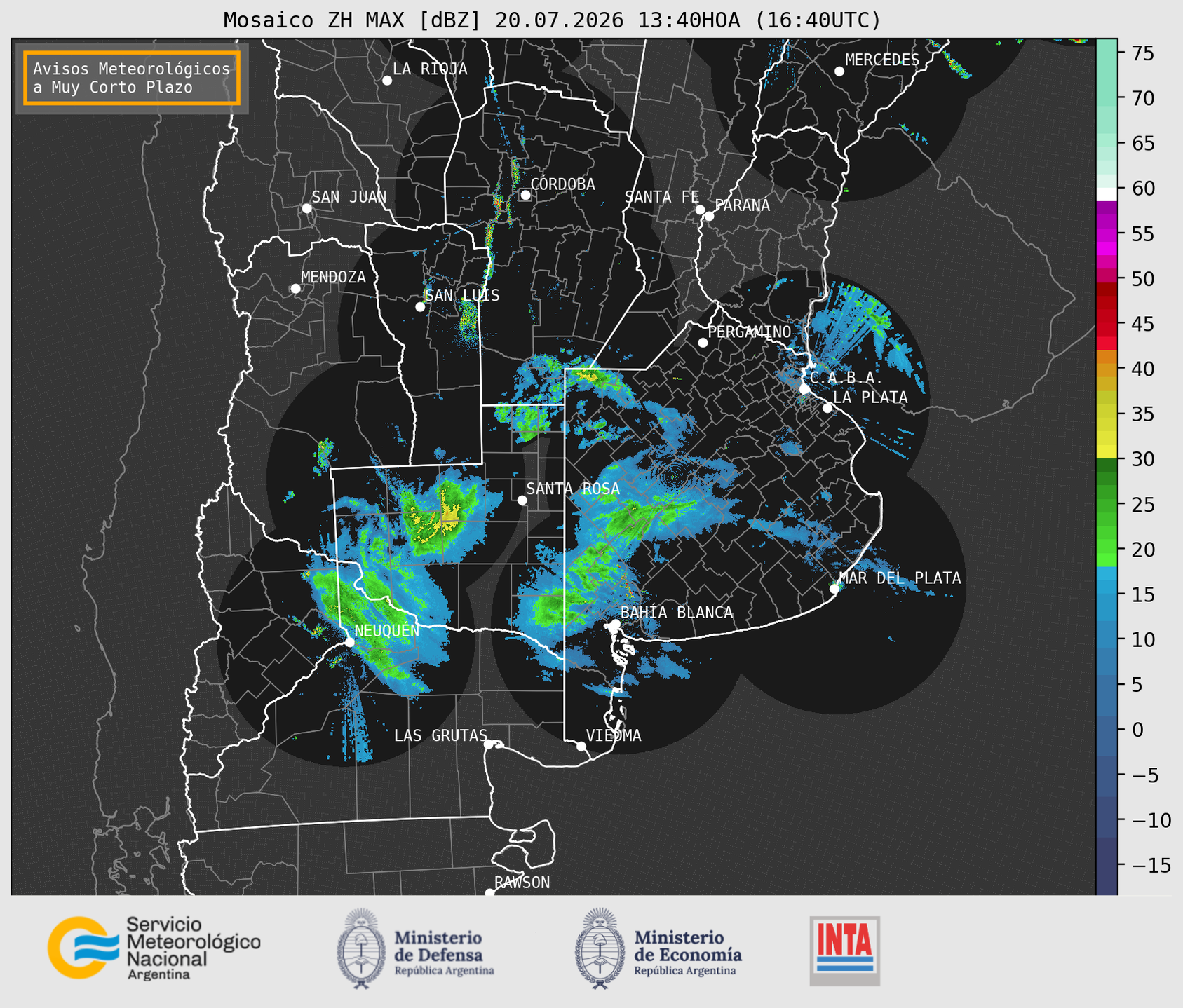Click the green 25 dBZ color band
The image size is (1183, 1008).
pyautogui.click(x=1107, y=504)
